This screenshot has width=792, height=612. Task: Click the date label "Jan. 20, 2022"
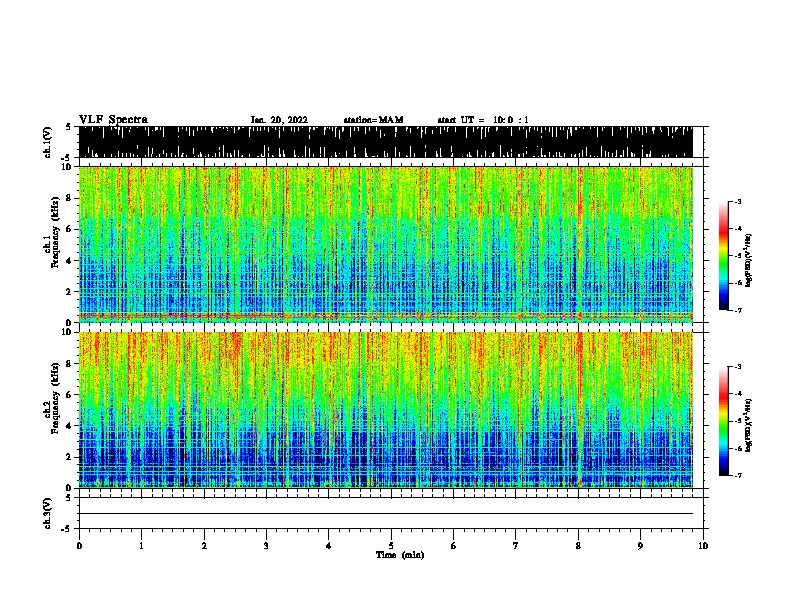pyautogui.click(x=279, y=120)
